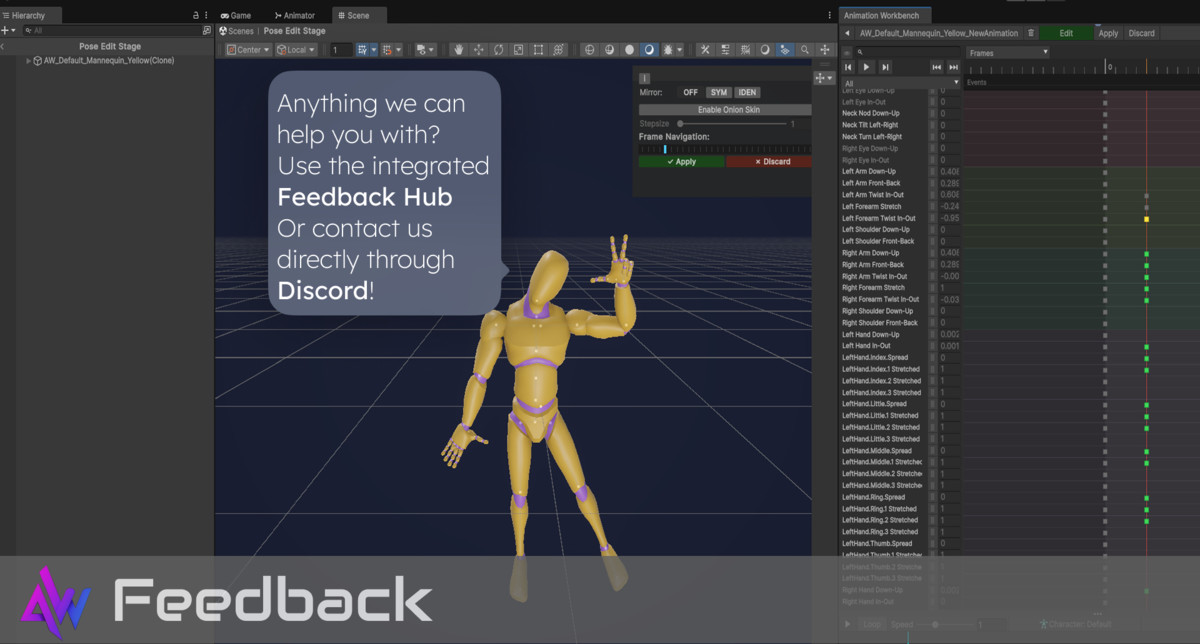The width and height of the screenshot is (1200, 644).
Task: Jump to last frame in Workbench
Action: (x=885, y=67)
